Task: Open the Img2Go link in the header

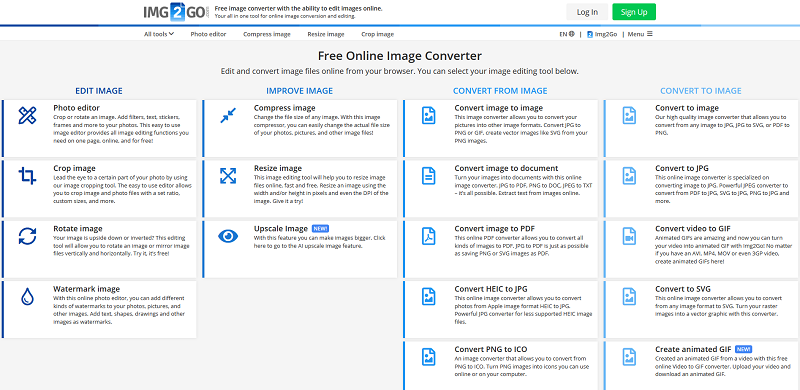Action: coord(602,34)
